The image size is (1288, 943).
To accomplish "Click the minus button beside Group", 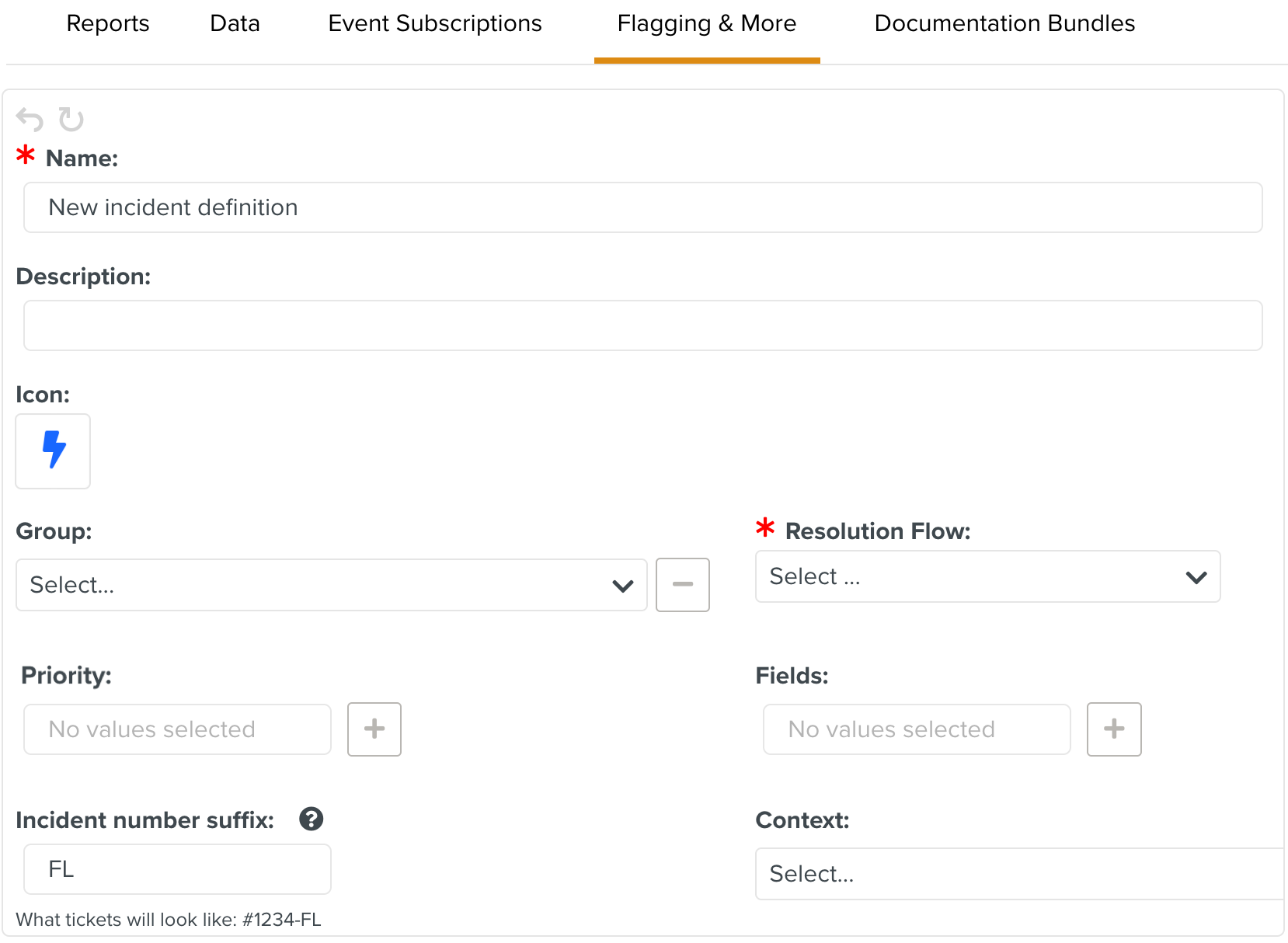I will pyautogui.click(x=682, y=584).
